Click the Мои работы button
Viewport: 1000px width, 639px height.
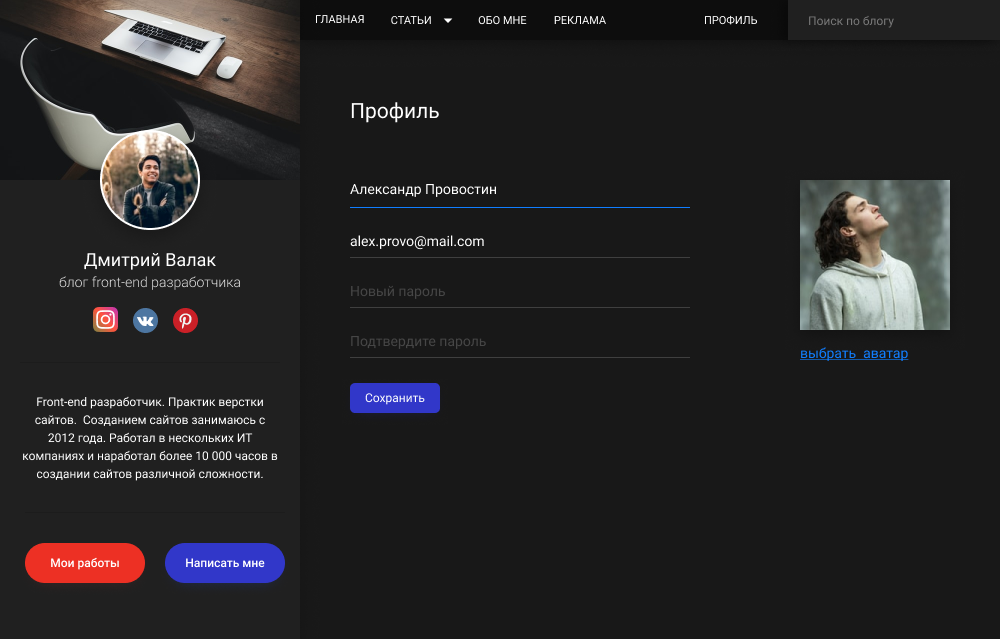(x=85, y=563)
